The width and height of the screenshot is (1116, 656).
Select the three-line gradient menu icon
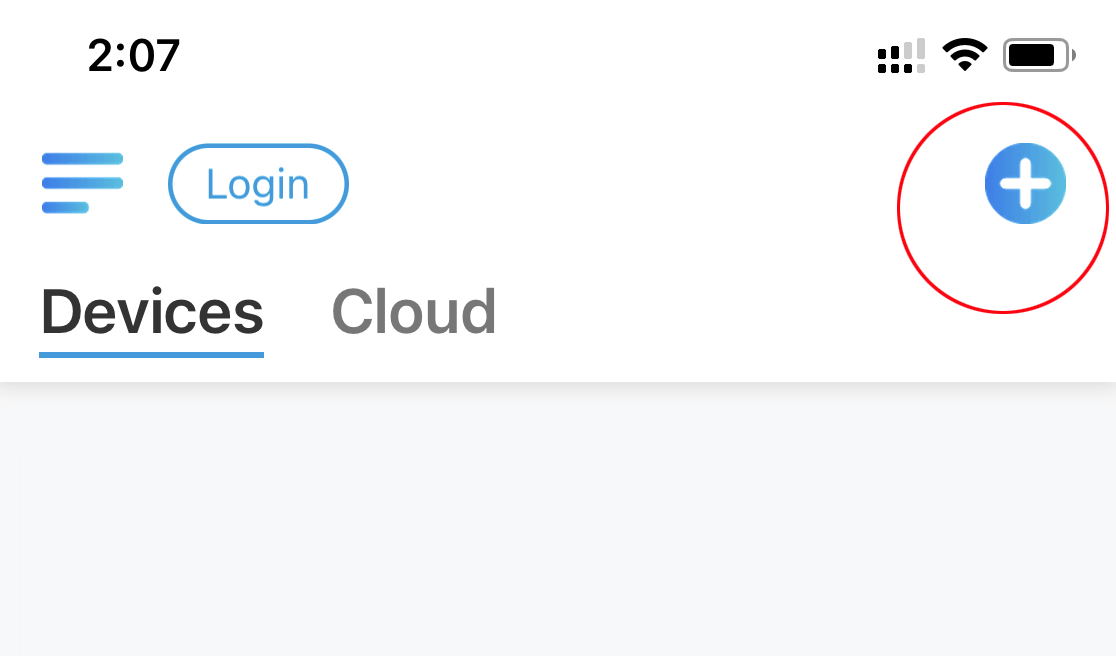[83, 183]
